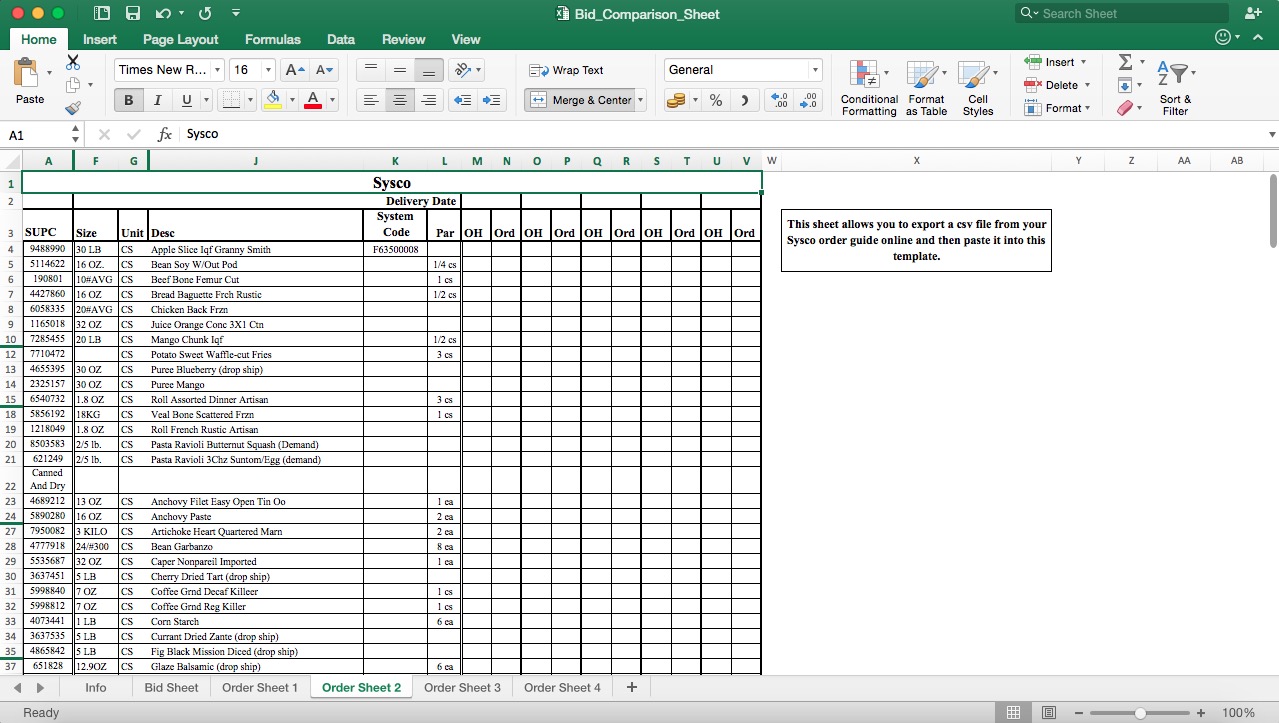This screenshot has width=1279, height=723.
Task: Increase font size with larger A icon
Action: click(295, 70)
